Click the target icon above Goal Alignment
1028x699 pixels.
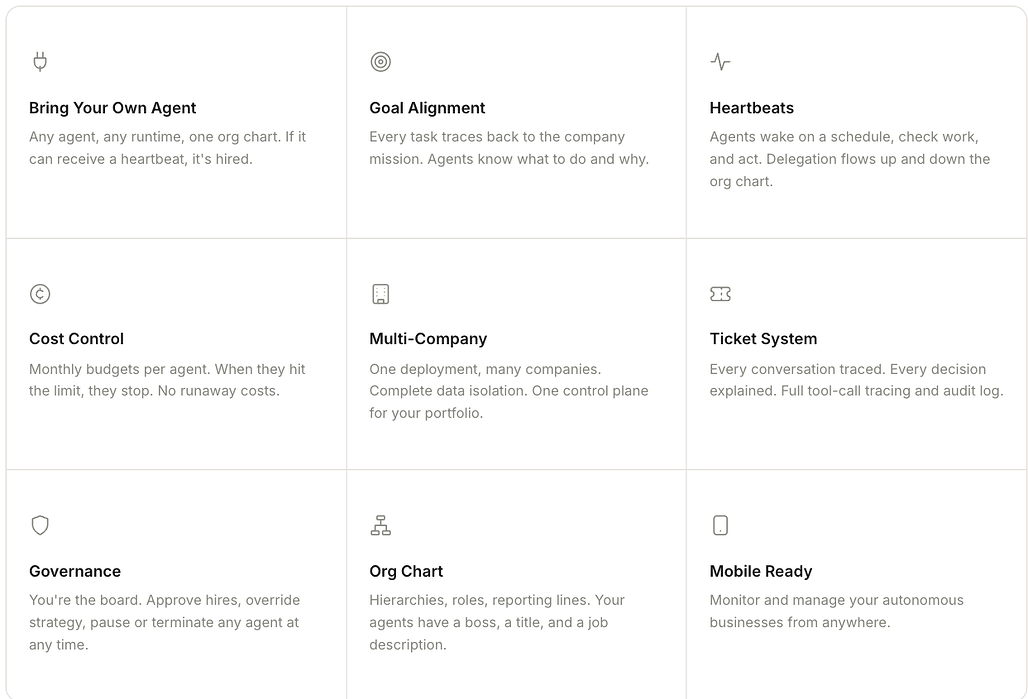[380, 62]
